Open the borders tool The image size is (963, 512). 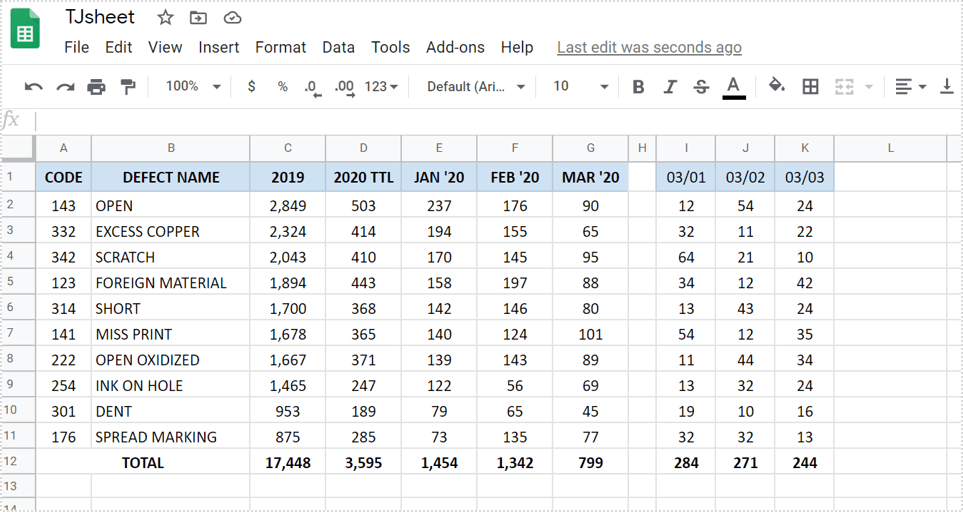point(811,87)
